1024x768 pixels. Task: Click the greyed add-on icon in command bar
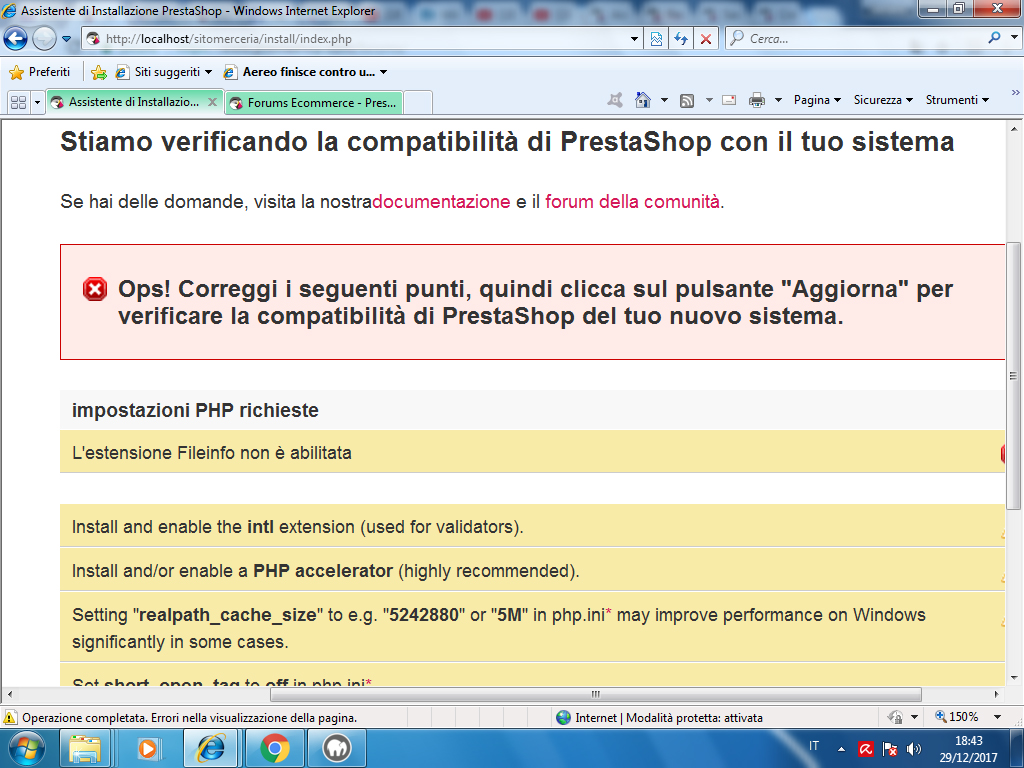(x=615, y=100)
